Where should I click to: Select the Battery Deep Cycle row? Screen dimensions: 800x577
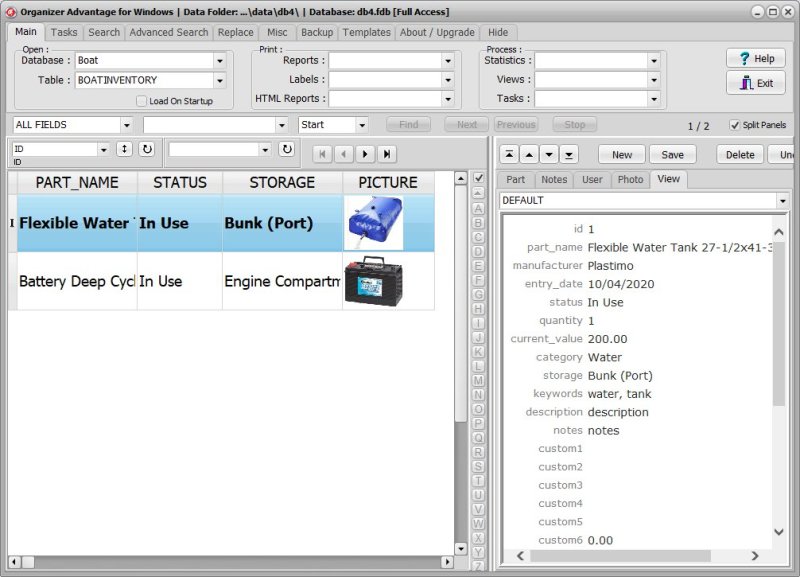click(221, 281)
